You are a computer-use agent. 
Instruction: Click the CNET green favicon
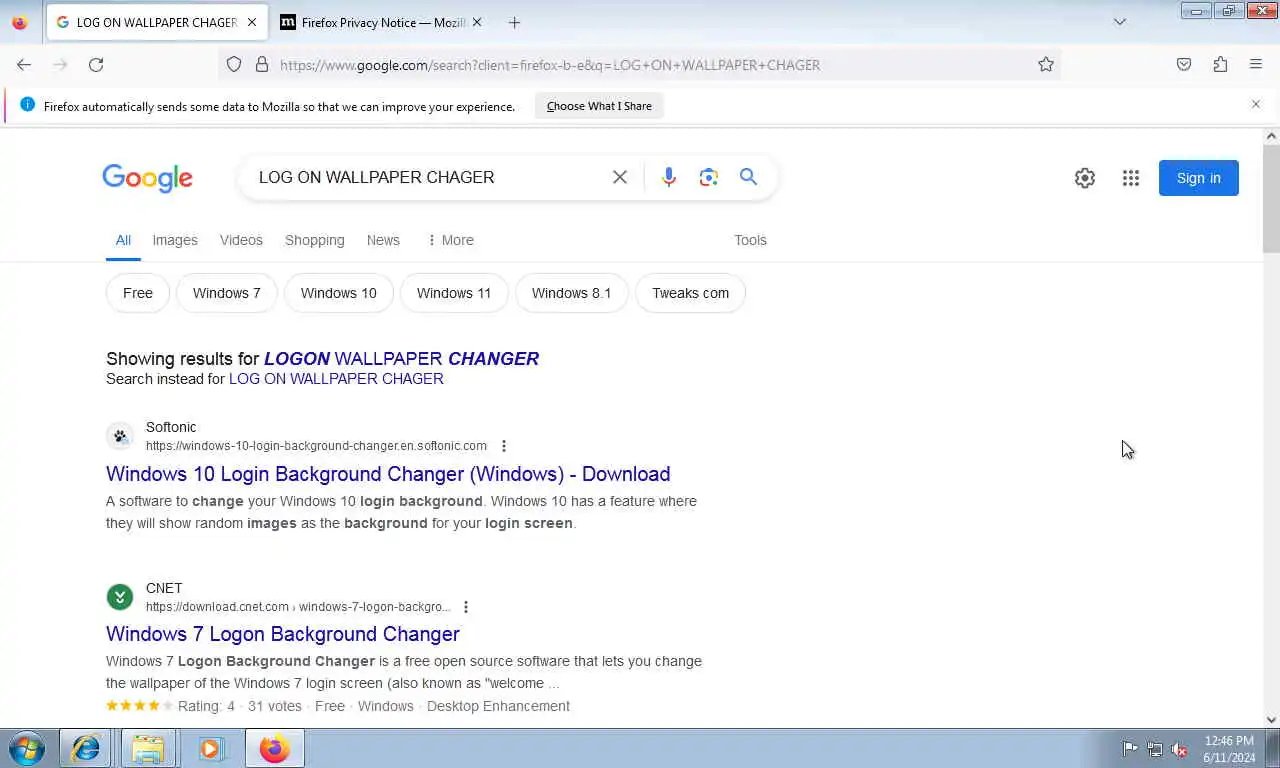pyautogui.click(x=120, y=597)
